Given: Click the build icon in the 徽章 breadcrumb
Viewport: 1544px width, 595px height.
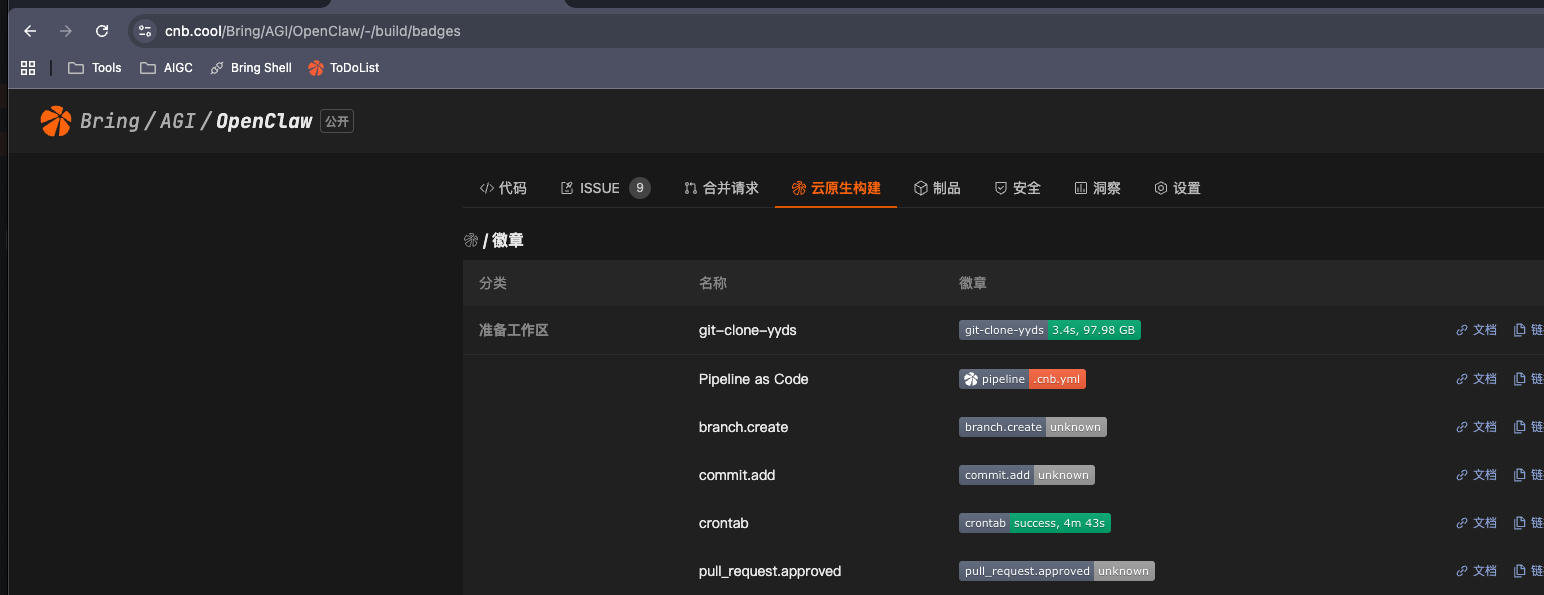Looking at the screenshot, I should coord(471,240).
